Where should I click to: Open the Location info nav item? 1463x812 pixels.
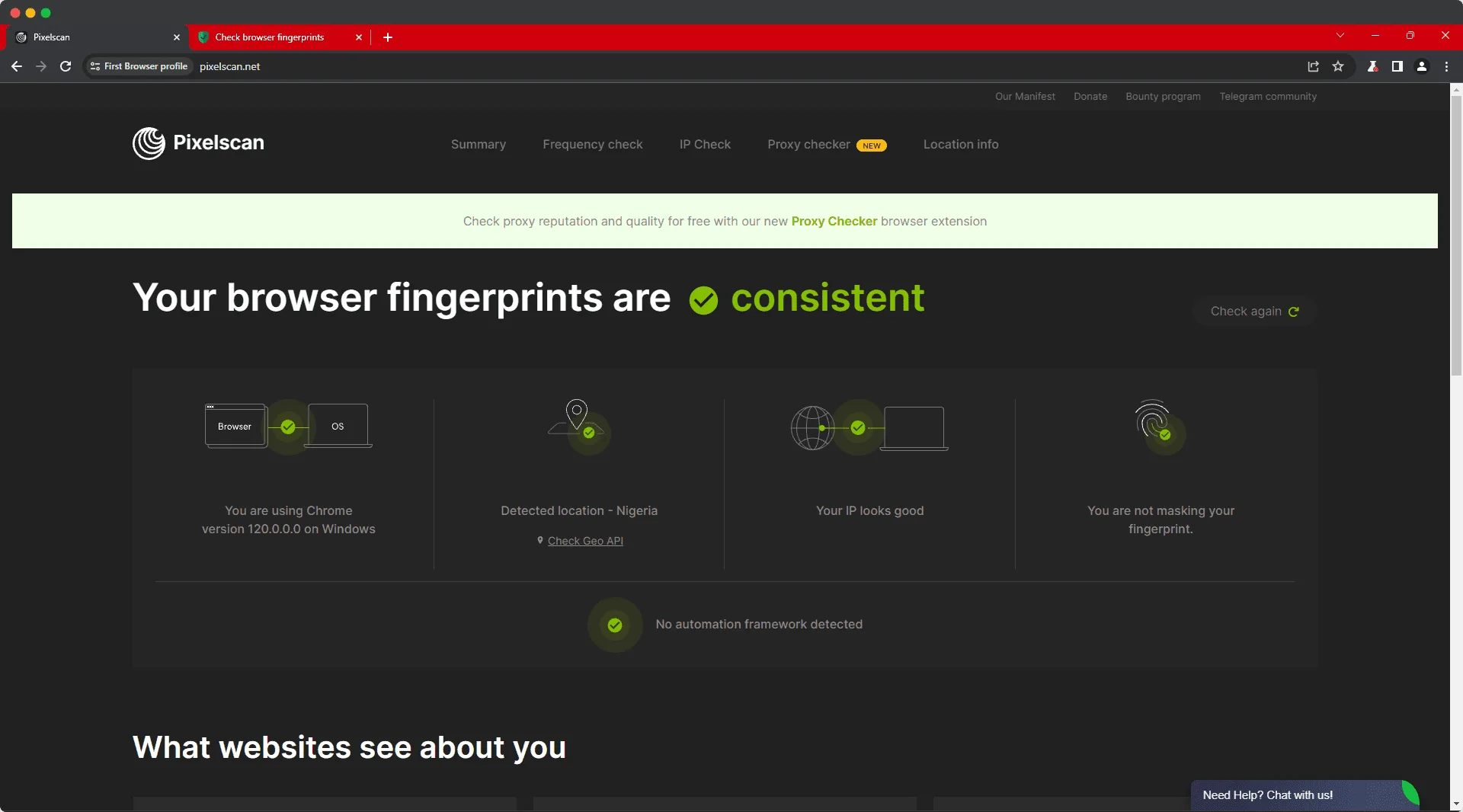tap(961, 145)
